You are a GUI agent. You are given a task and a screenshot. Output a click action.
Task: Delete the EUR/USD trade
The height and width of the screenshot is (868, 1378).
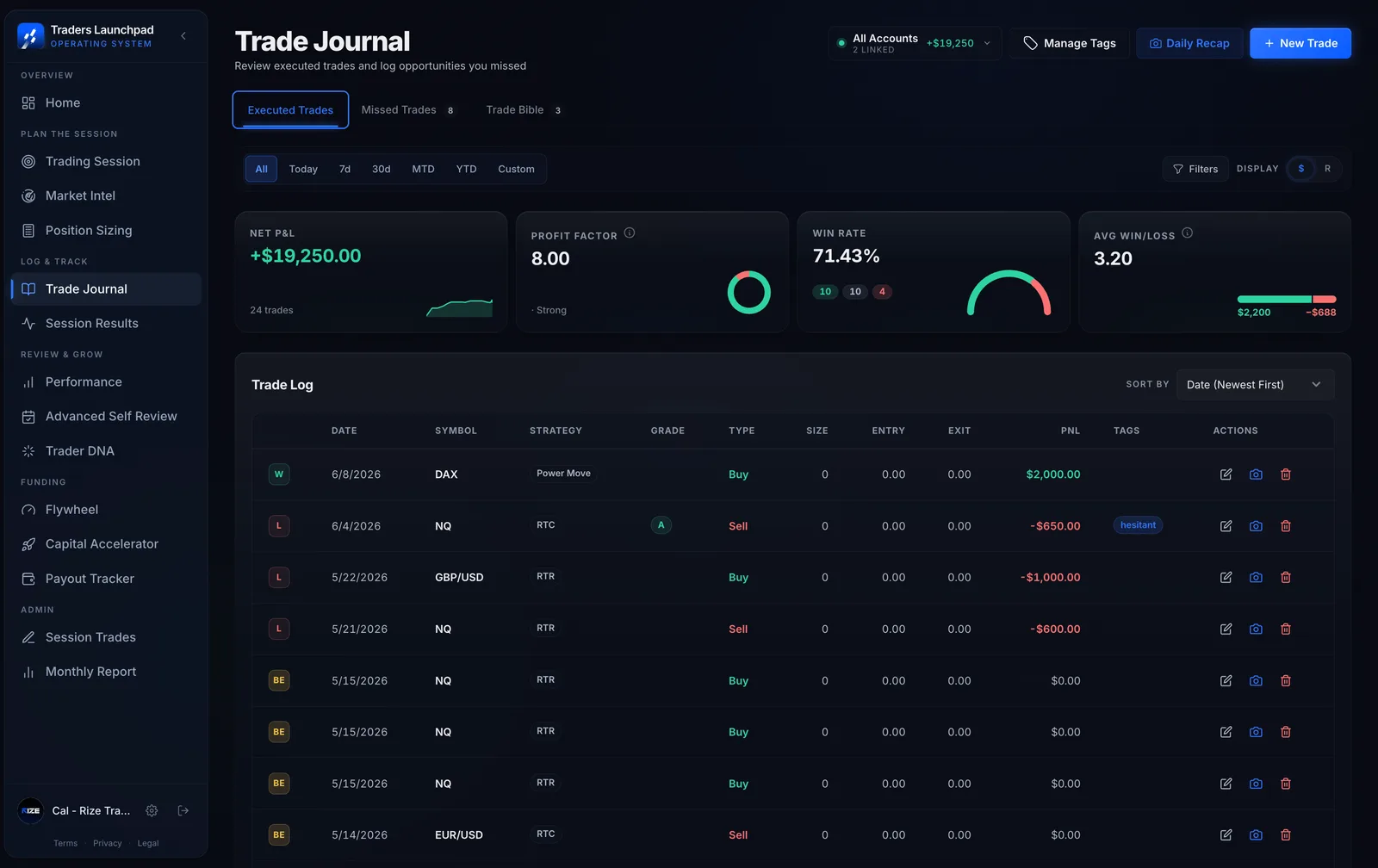[x=1286, y=835]
